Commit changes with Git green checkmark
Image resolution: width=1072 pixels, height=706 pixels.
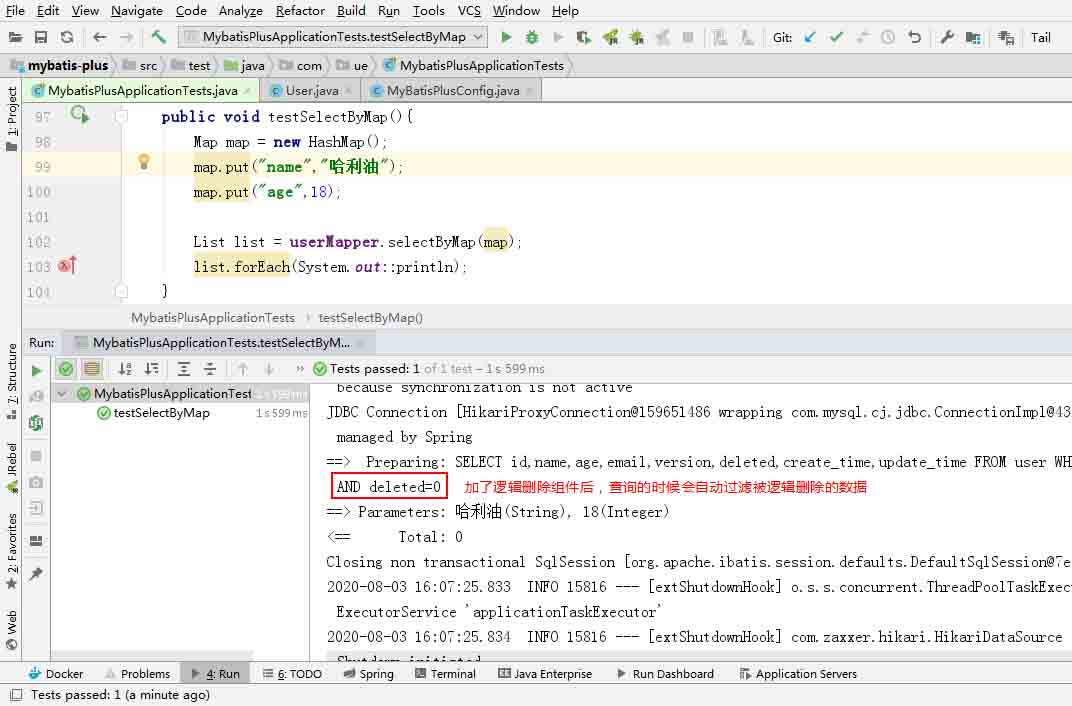(x=836, y=37)
